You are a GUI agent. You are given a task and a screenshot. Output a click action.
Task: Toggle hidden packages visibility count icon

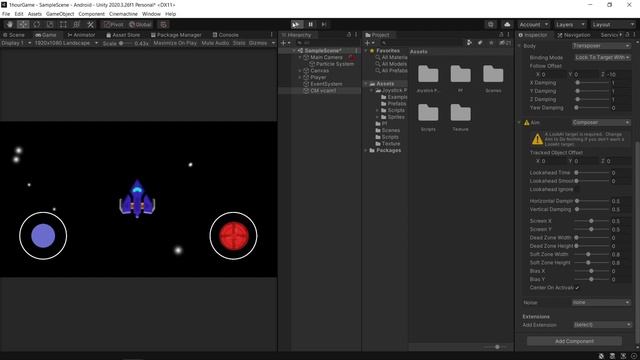click(x=505, y=43)
